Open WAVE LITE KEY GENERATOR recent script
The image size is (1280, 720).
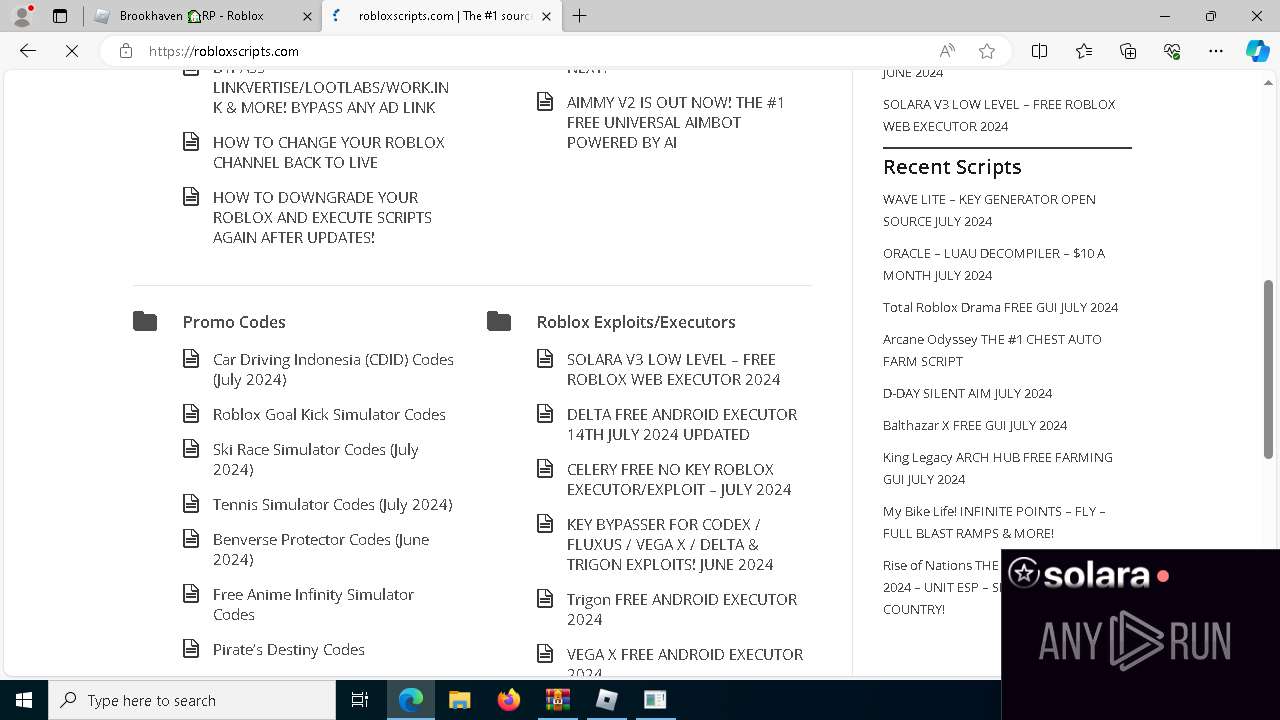pyautogui.click(x=989, y=210)
